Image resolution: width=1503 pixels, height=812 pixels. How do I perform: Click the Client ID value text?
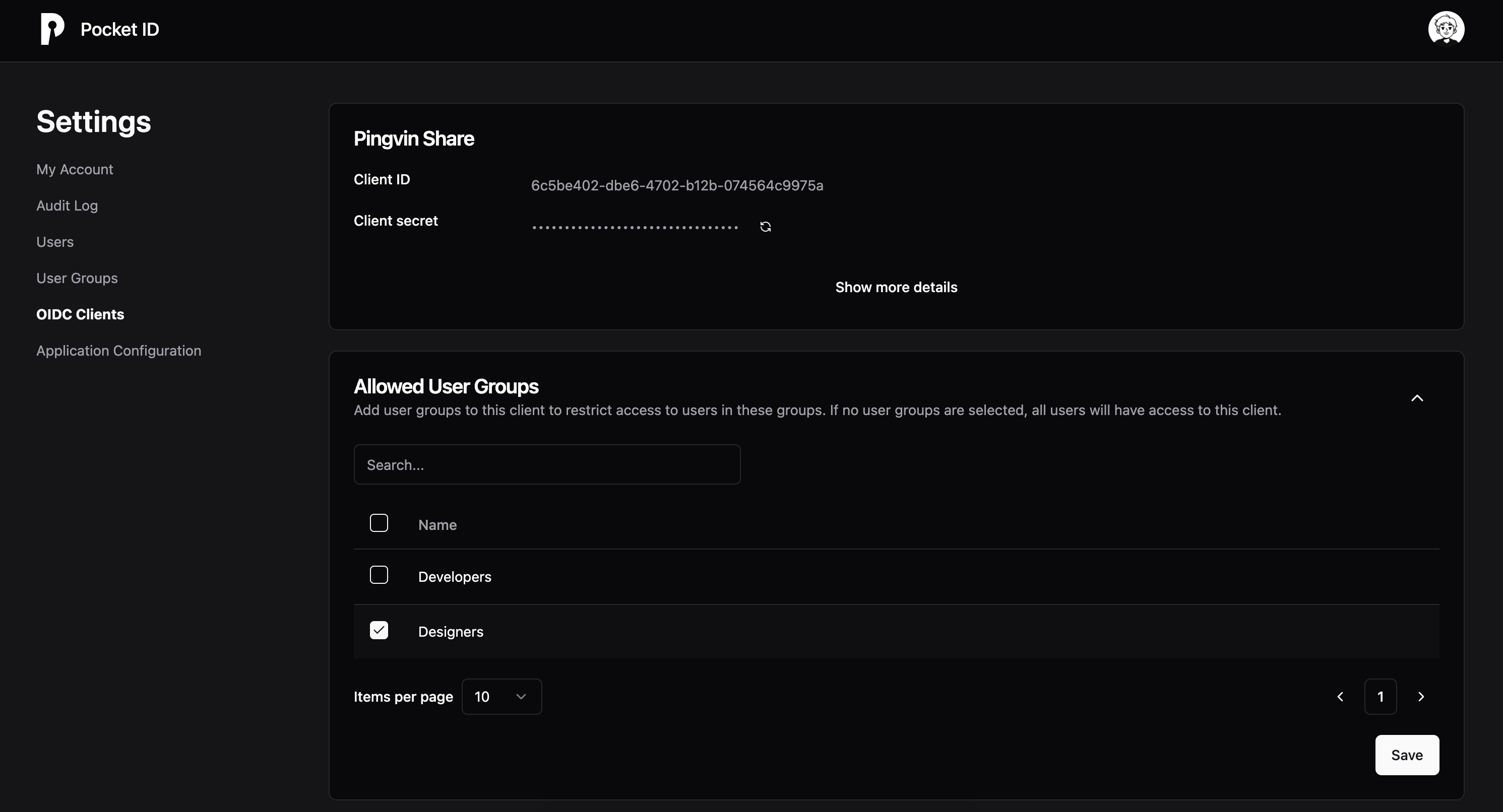click(x=677, y=185)
